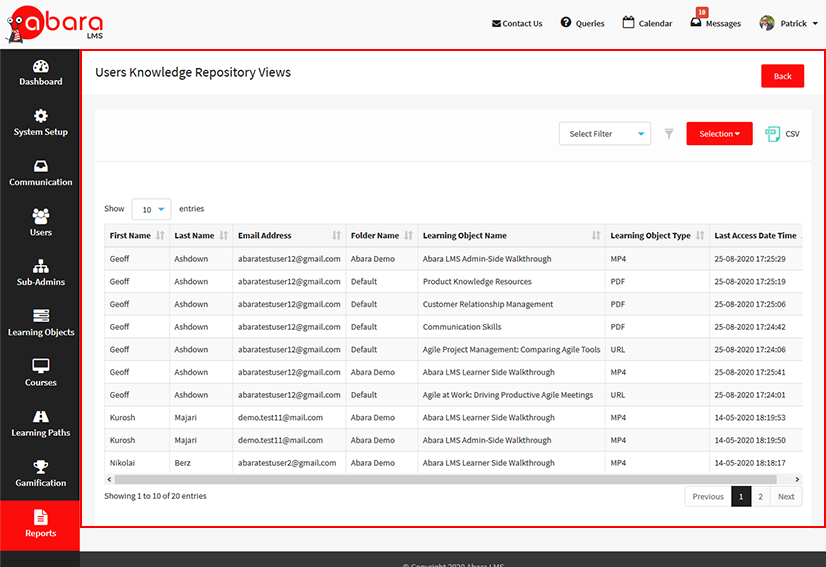Screen dimensions: 826x567
Task: Open the Select Filter dropdown
Action: [x=605, y=134]
